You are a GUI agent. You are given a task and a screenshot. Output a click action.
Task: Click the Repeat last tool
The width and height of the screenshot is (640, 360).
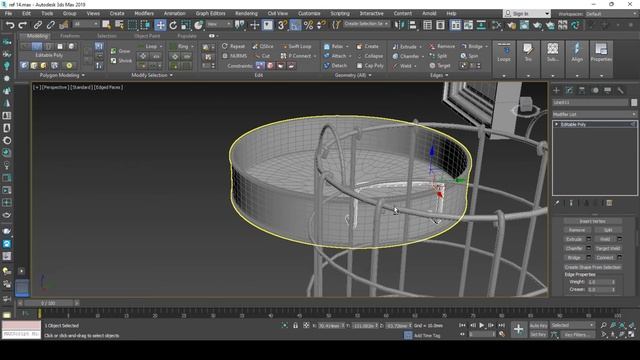pos(233,47)
